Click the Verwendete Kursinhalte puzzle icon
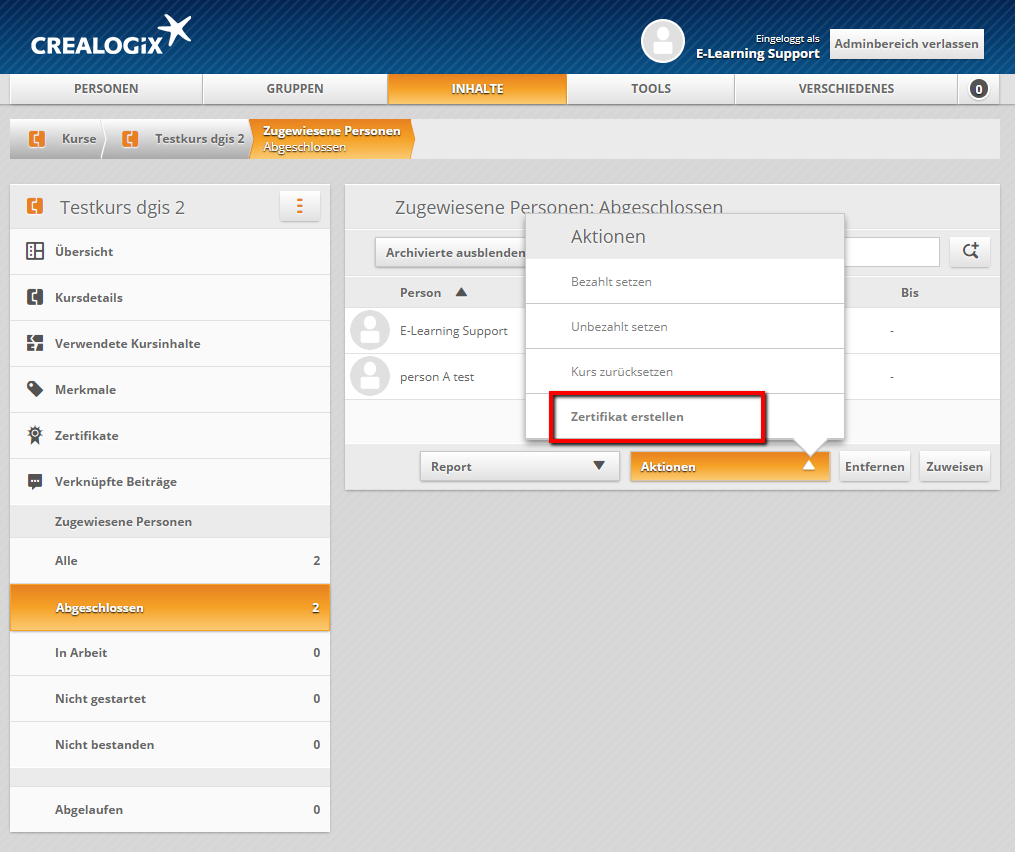 click(x=35, y=344)
